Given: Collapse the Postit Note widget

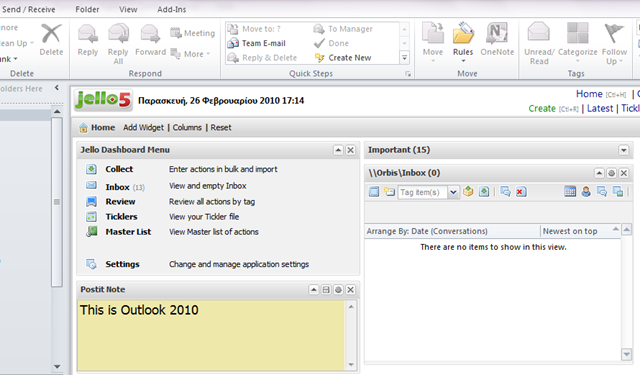Looking at the screenshot, I should pyautogui.click(x=313, y=290).
